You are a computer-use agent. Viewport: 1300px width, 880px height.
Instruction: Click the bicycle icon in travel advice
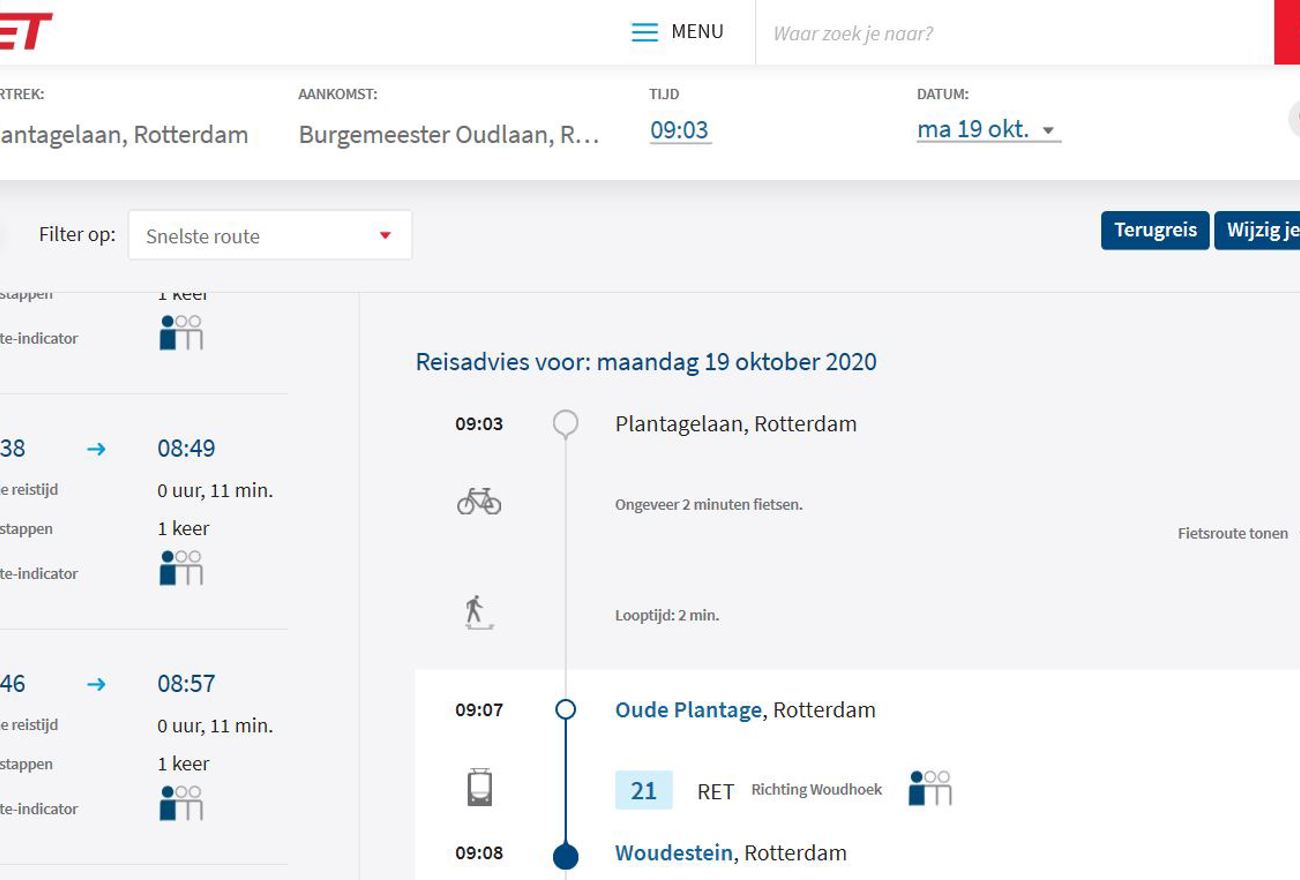click(x=479, y=501)
